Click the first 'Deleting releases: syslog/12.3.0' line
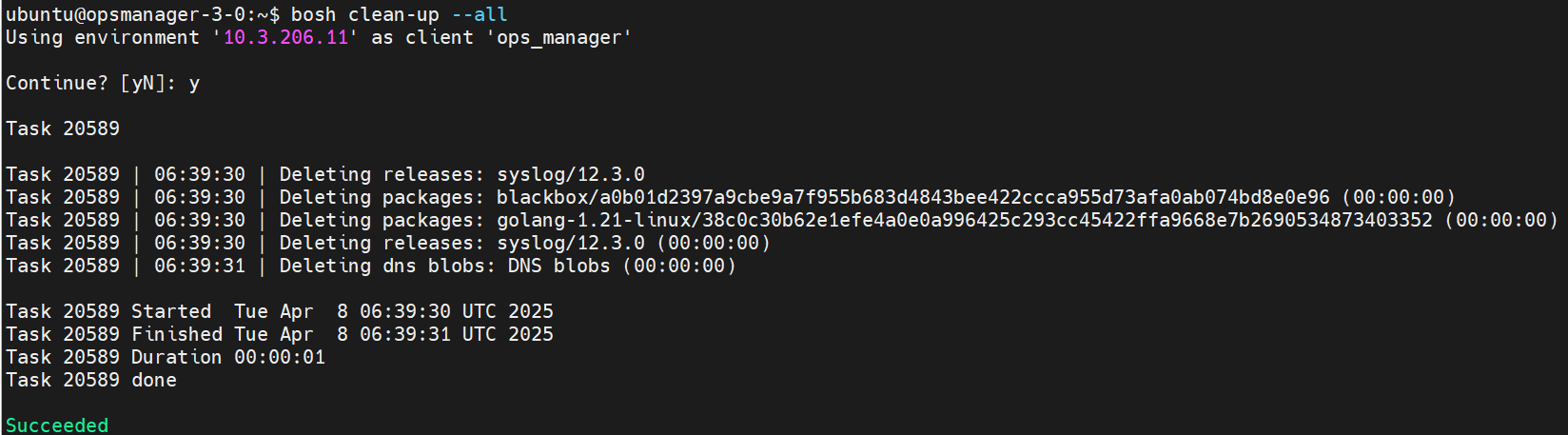Image resolution: width=1568 pixels, height=435 pixels. pyautogui.click(x=325, y=174)
